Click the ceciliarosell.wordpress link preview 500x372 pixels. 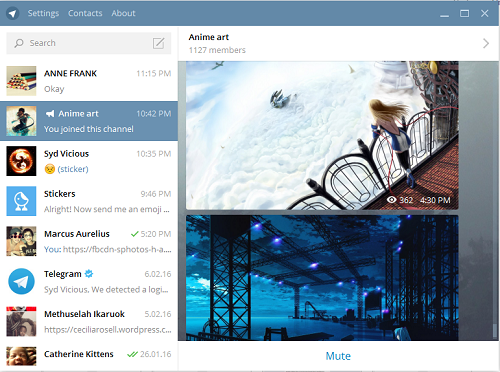coord(108,330)
